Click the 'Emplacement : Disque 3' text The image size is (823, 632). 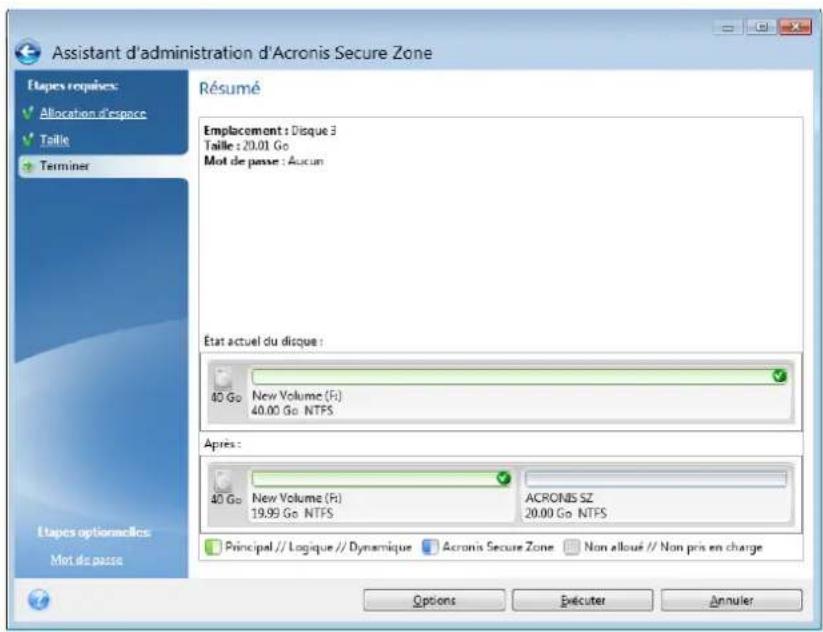[270, 131]
